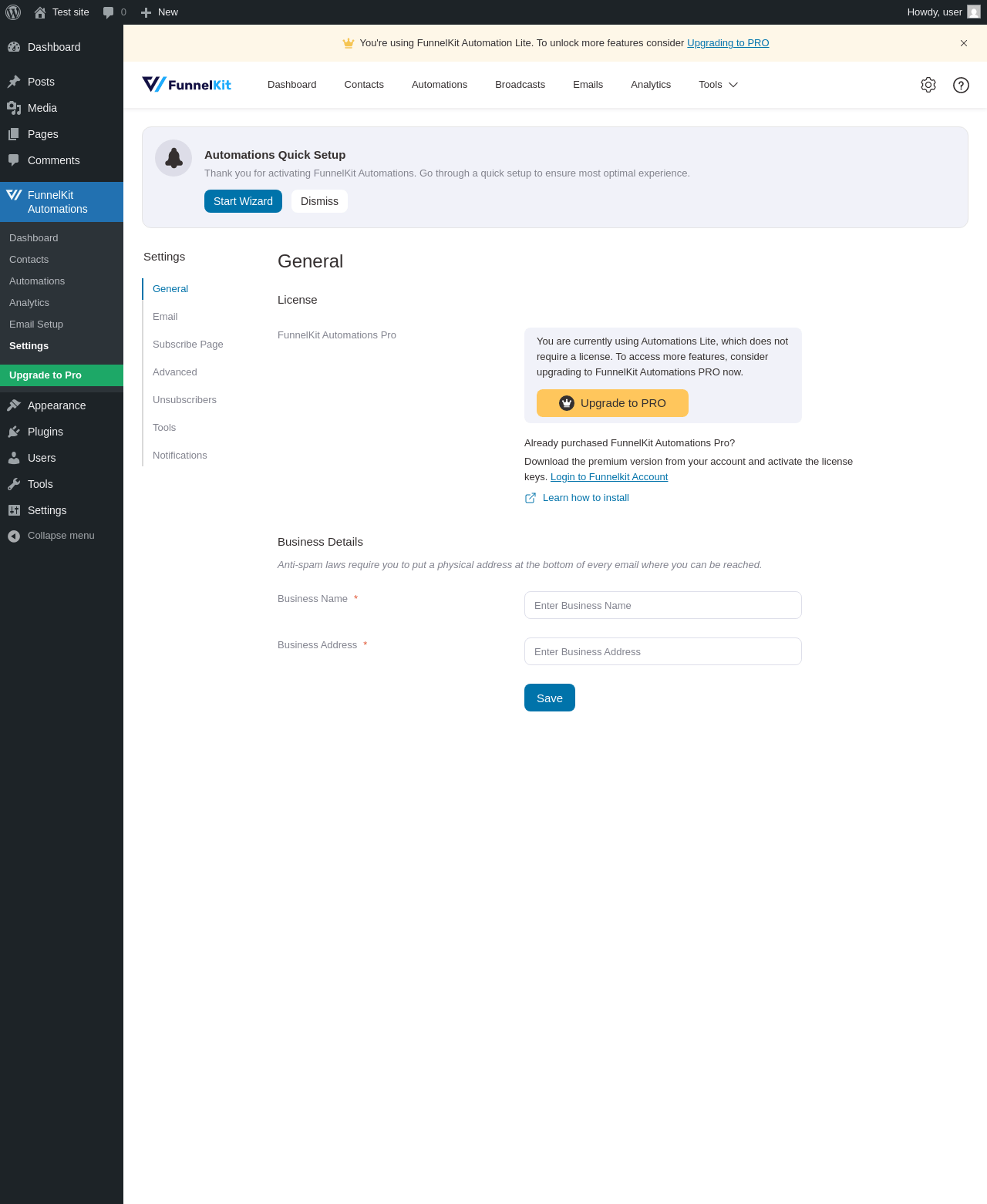Open the Tools settings tab
Screen dimensions: 987x1204
(x=164, y=428)
